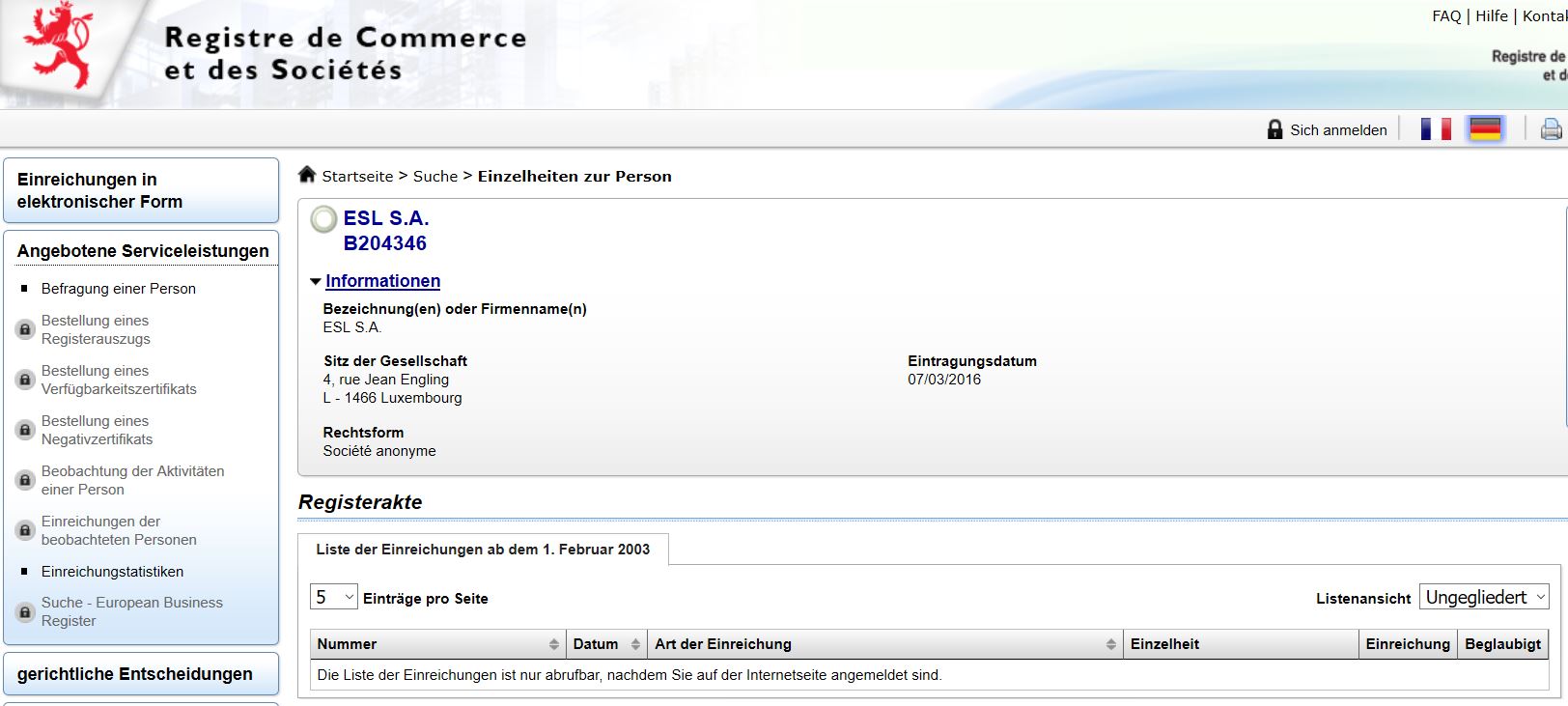Viewport: 1568px width, 706px height.
Task: Sort table by Datum column arrows
Action: point(635,644)
